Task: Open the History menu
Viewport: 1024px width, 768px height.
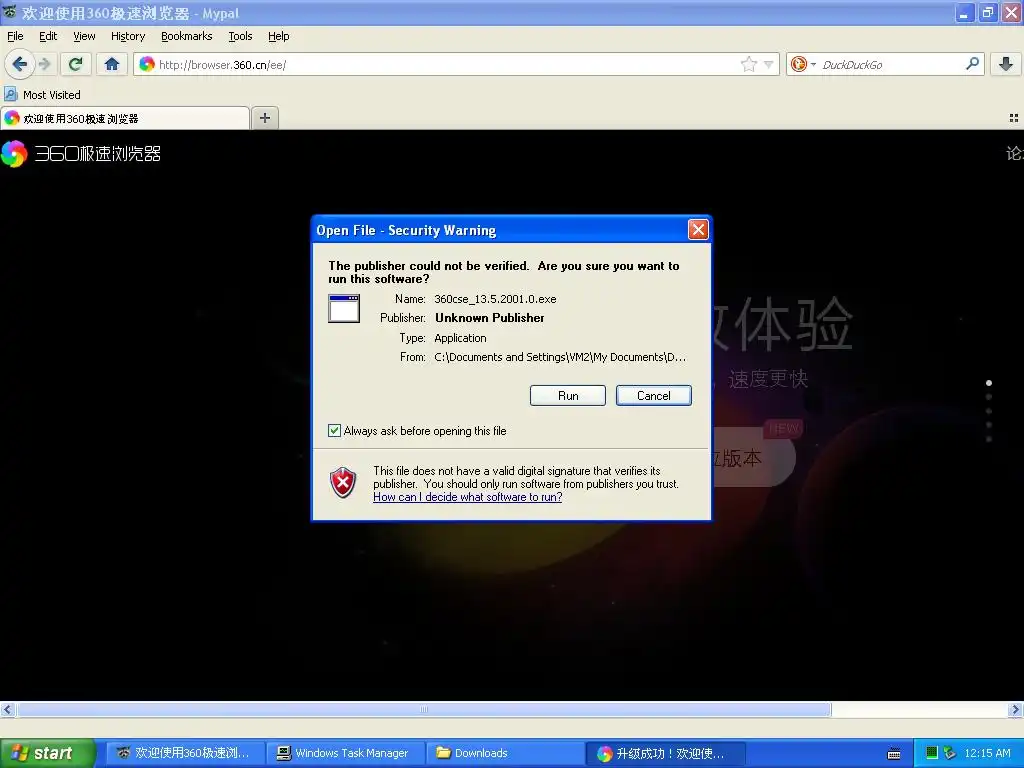Action: coord(128,36)
